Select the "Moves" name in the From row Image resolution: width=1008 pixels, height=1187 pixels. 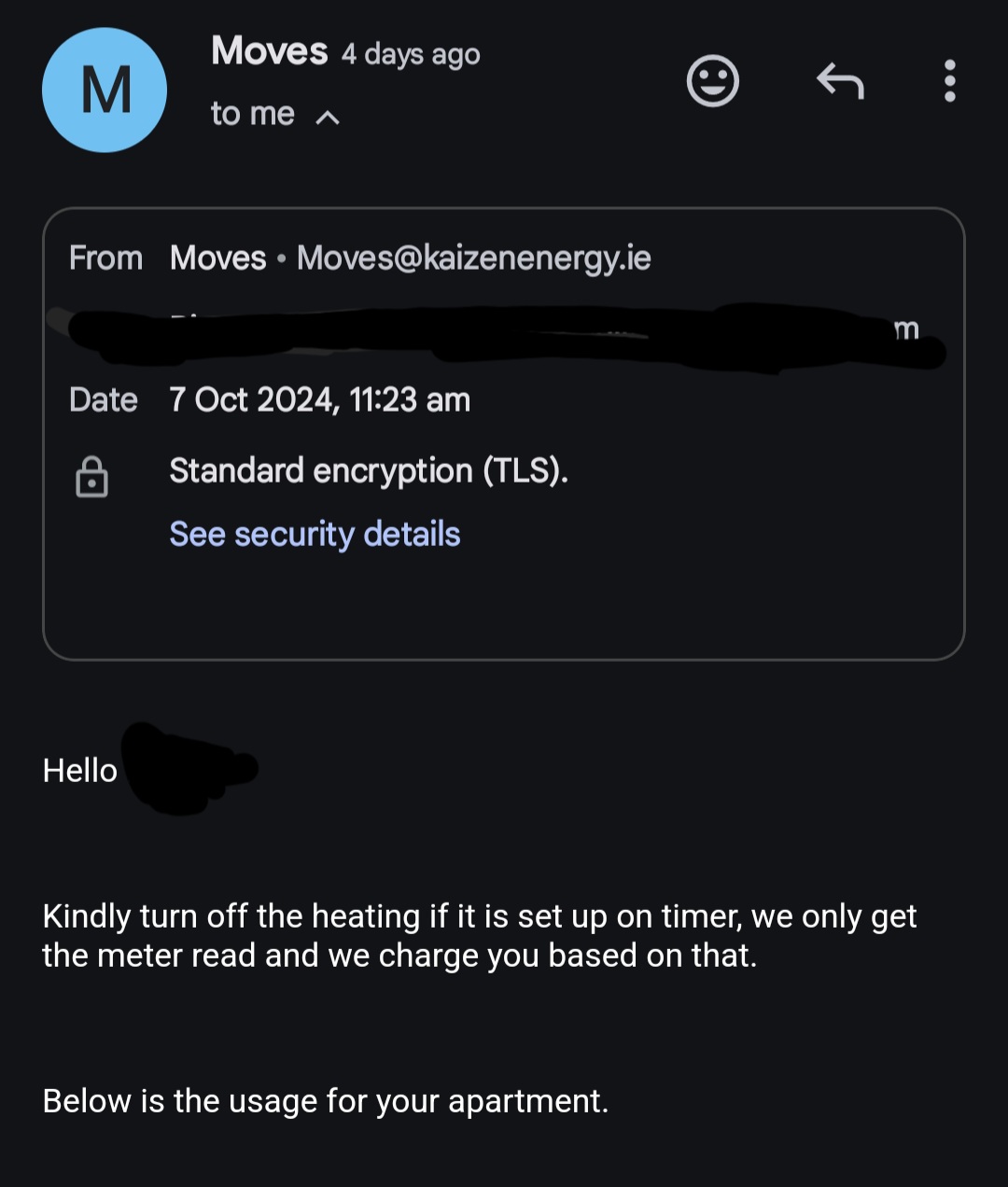coord(218,258)
